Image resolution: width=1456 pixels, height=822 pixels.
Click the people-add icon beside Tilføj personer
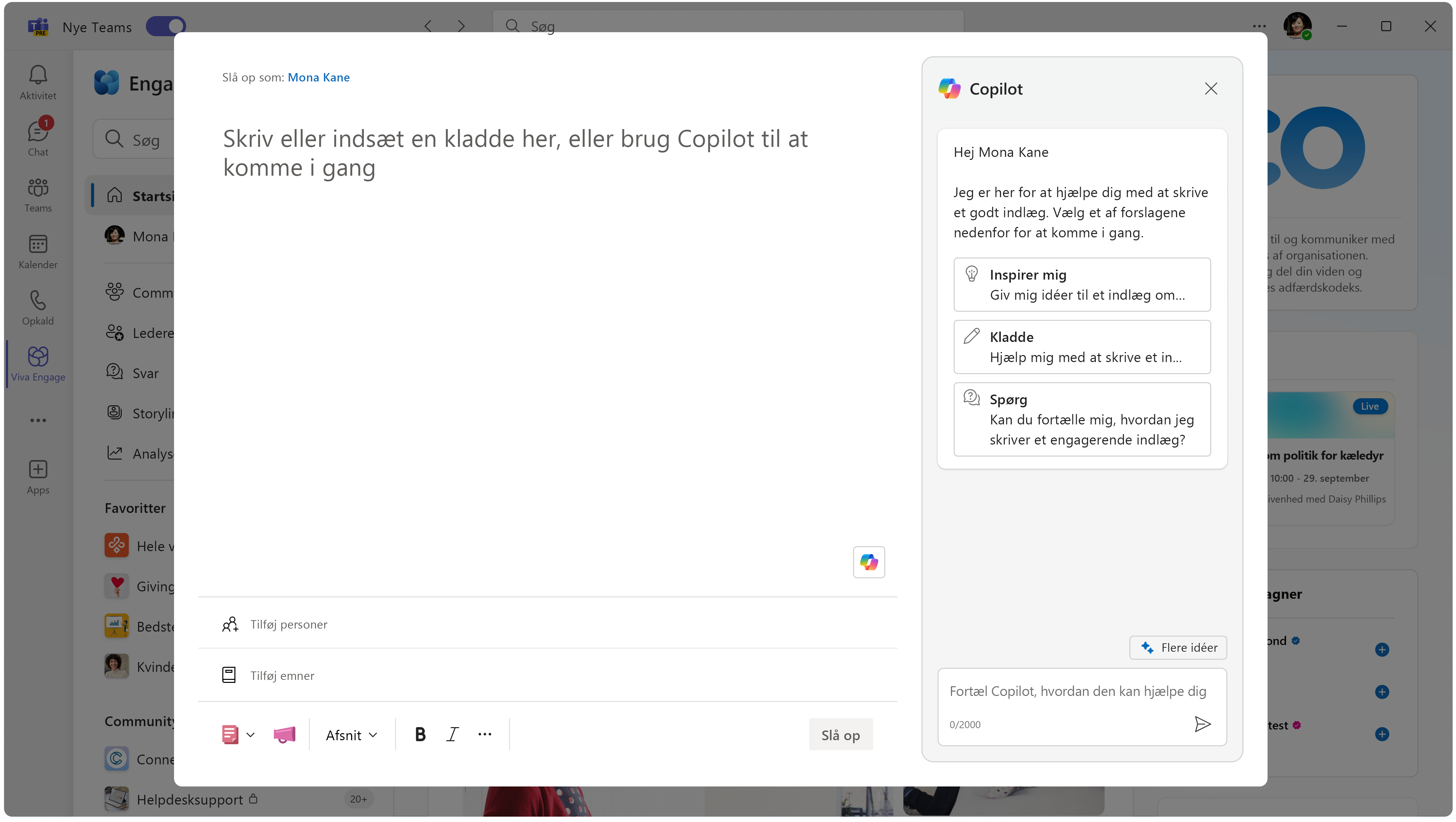pyautogui.click(x=229, y=624)
